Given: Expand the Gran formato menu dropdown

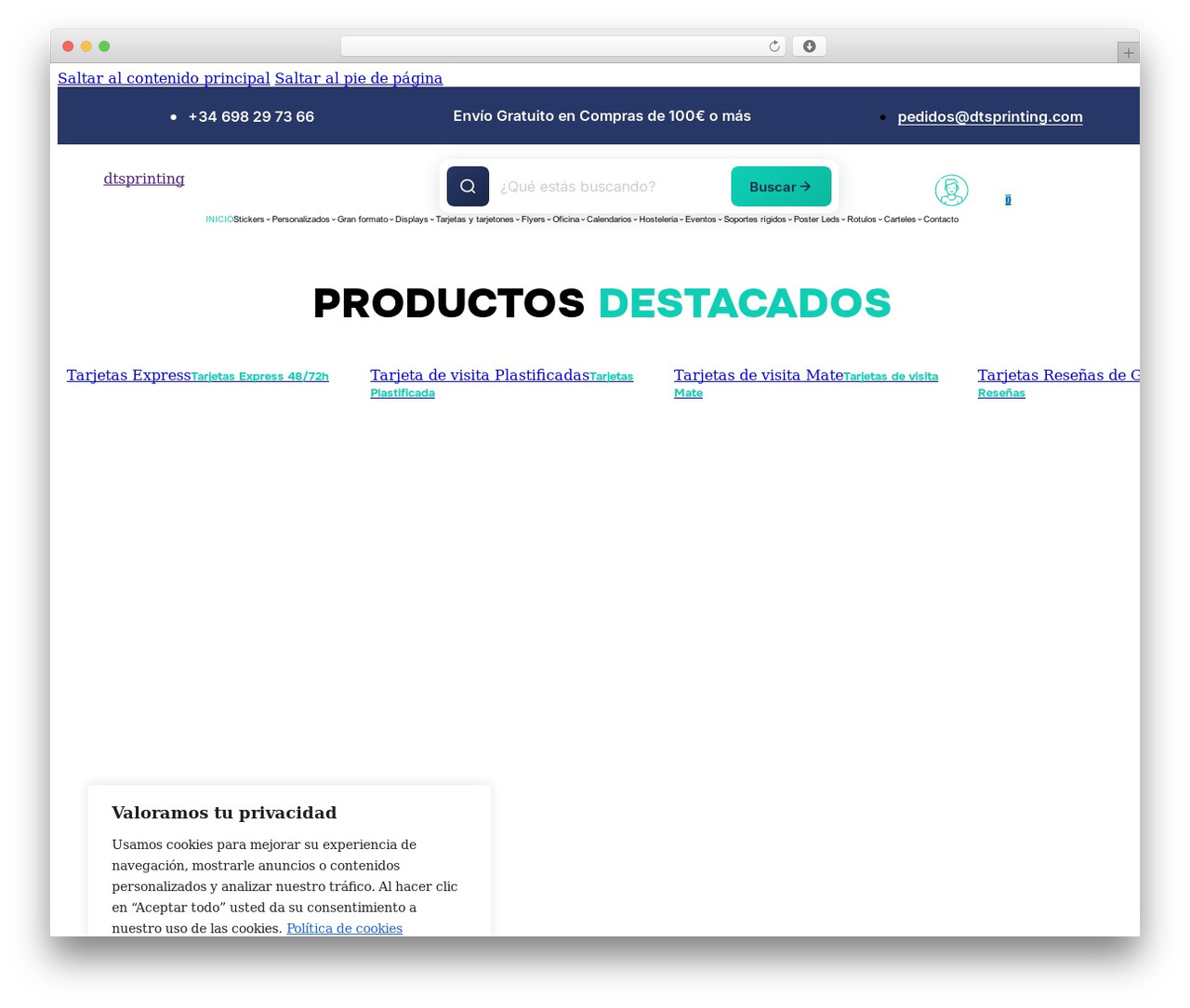Looking at the screenshot, I should pyautogui.click(x=365, y=219).
